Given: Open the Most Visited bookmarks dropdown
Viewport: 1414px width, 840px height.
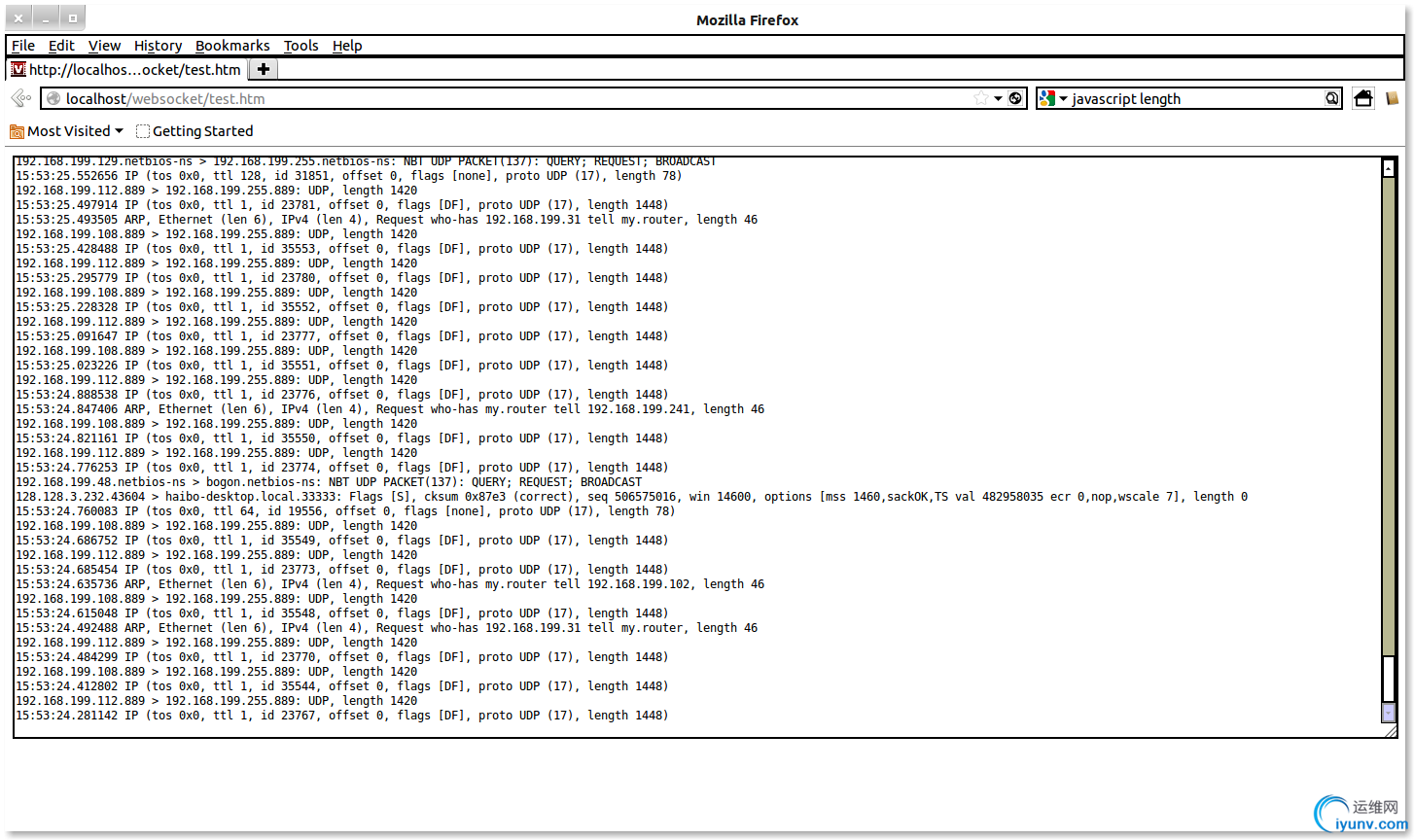Looking at the screenshot, I should click(66, 131).
